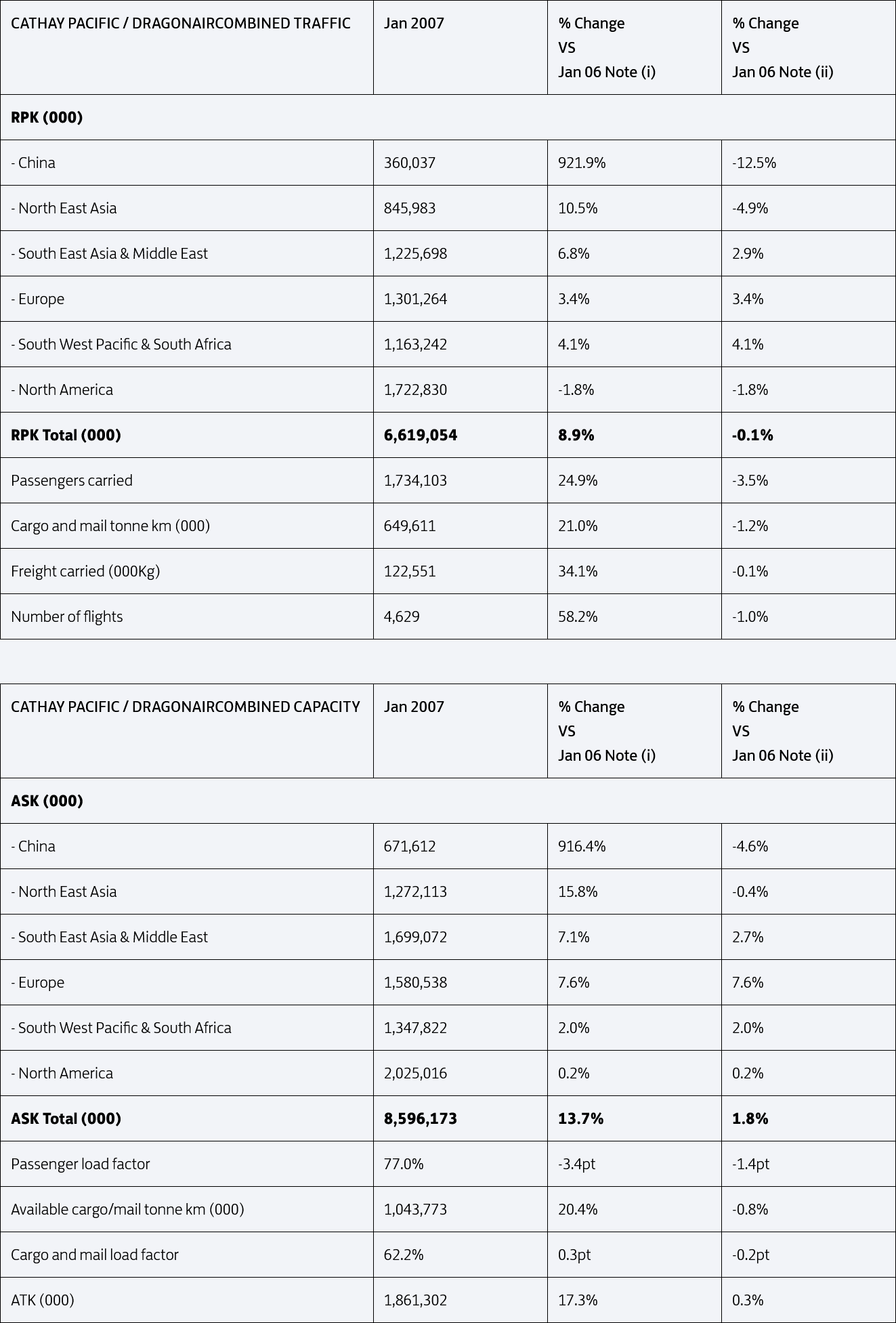Click the ASK (000) section heading
Screen dimensions: 896x1323
click(x=47, y=801)
